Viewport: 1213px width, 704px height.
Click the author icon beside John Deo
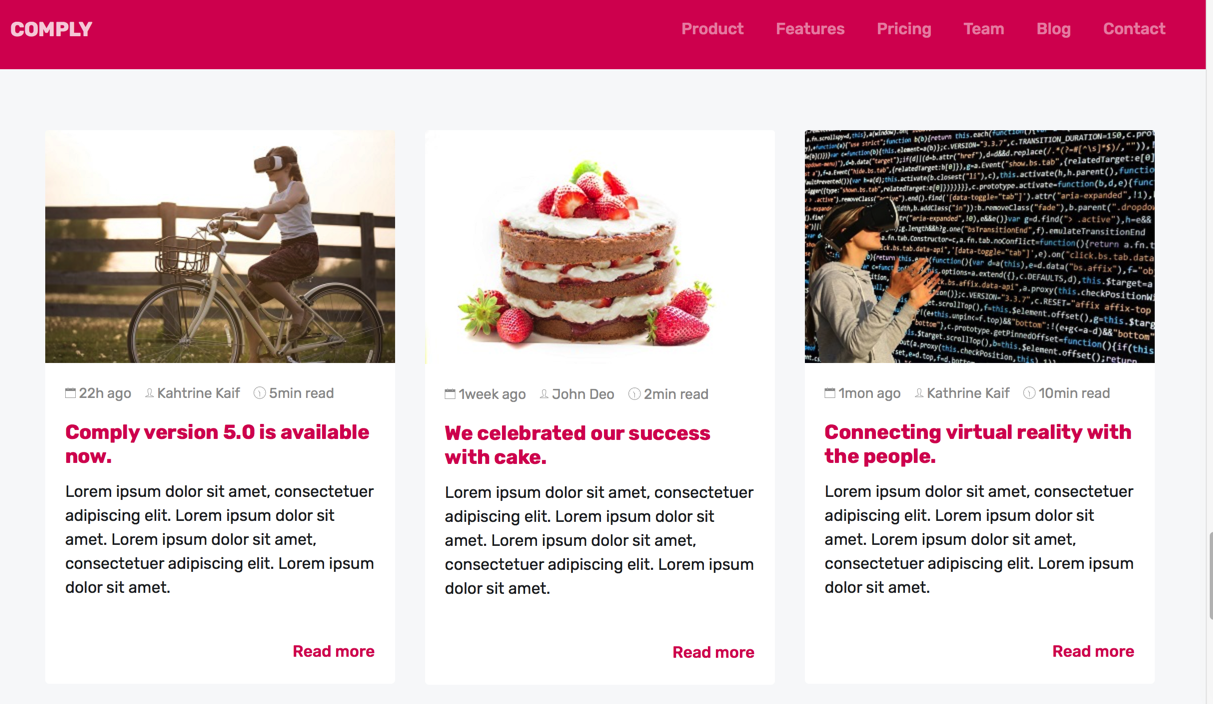544,394
